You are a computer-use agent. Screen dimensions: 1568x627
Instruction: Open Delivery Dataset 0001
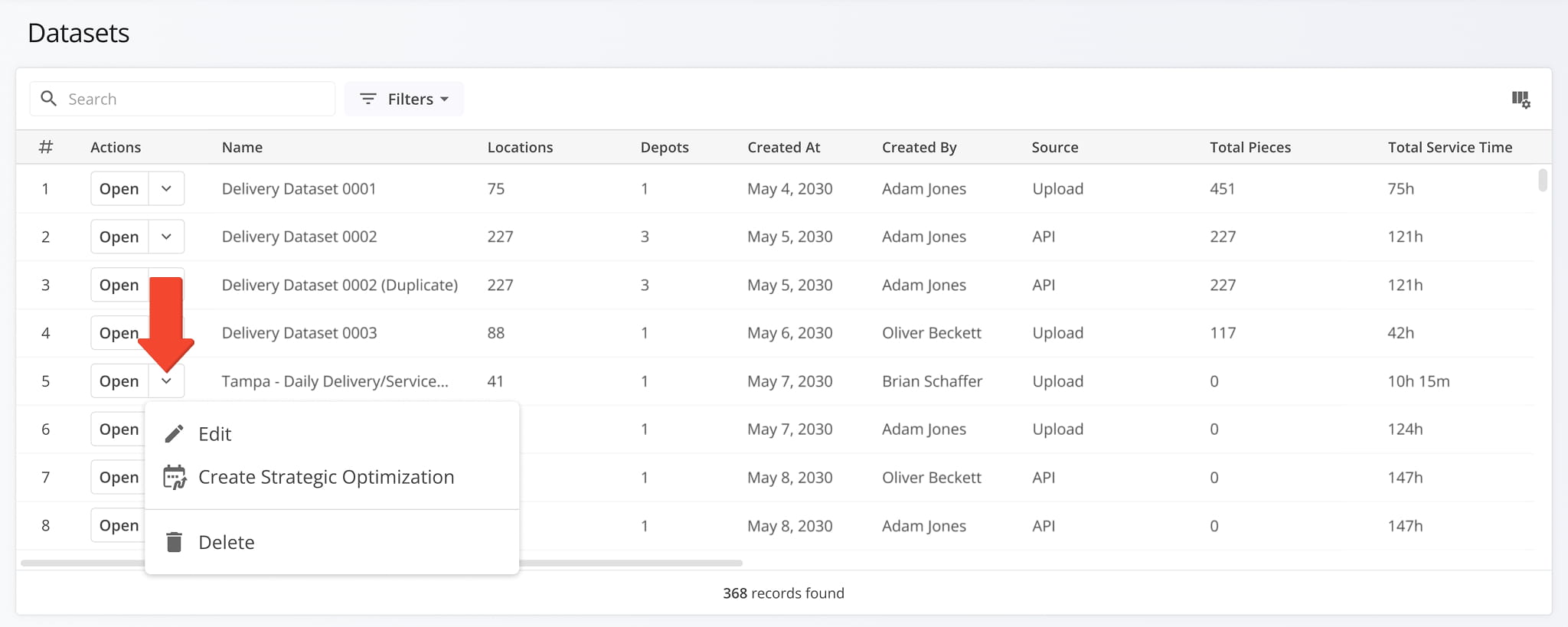pos(119,188)
